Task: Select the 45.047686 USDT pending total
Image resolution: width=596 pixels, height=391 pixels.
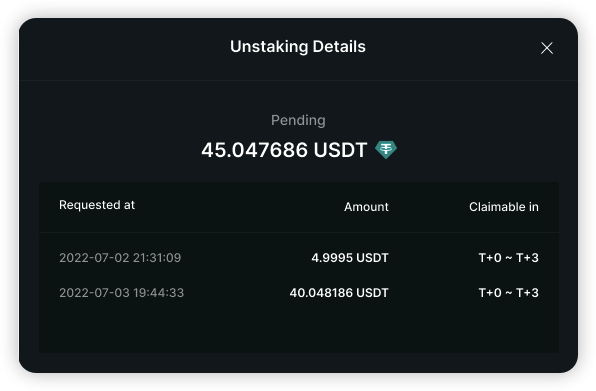Action: 284,150
